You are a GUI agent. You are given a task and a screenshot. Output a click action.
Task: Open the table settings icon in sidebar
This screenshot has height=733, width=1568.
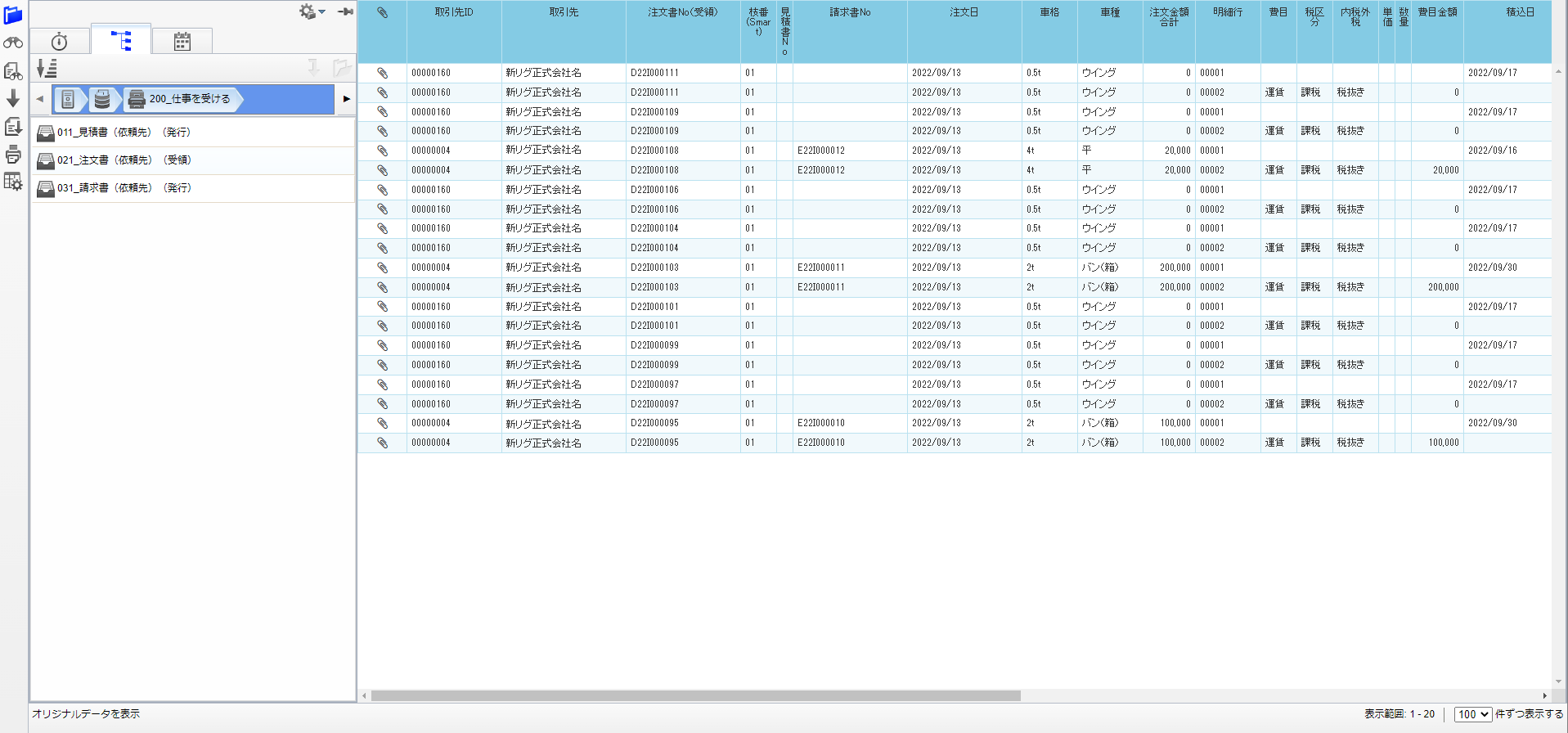tap(13, 182)
